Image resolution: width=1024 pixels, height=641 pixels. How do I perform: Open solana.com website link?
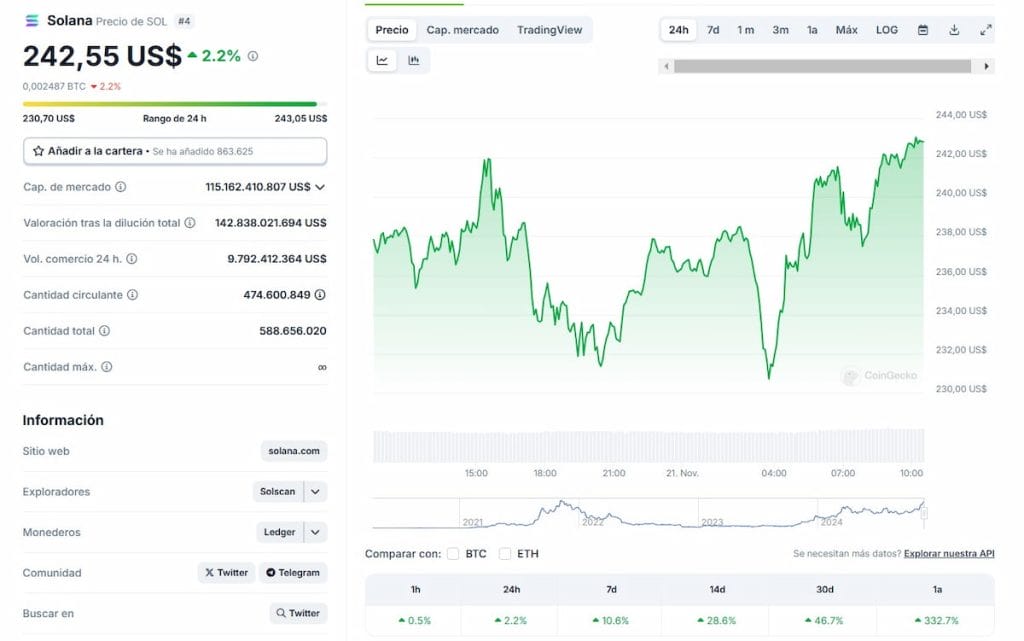tap(294, 451)
